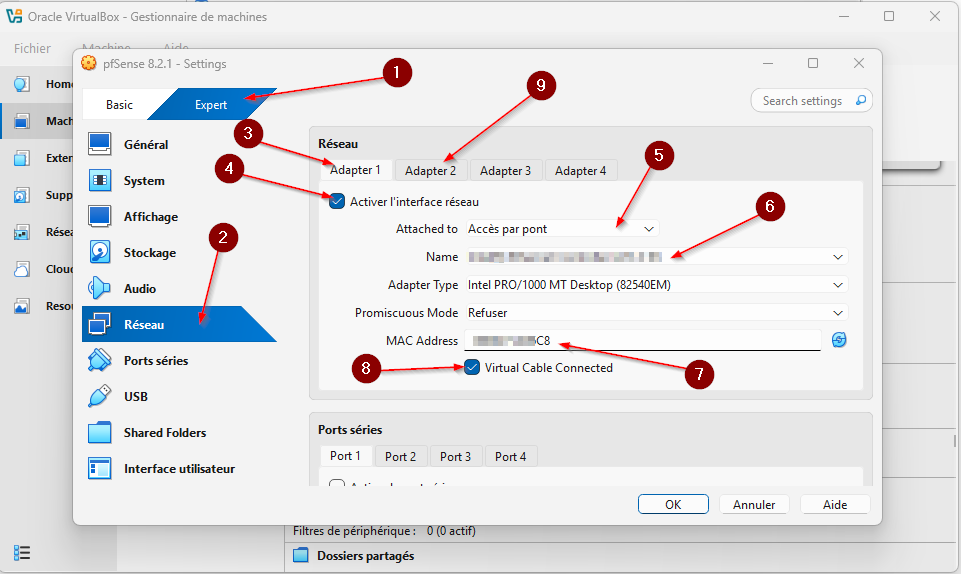Expand the Attached to dropdown

click(x=562, y=229)
